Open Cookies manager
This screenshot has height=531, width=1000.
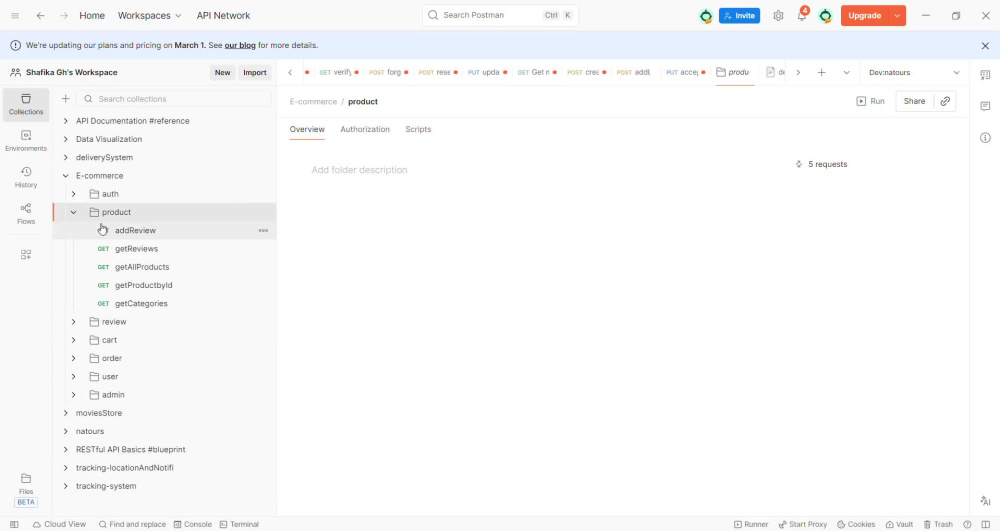(856, 525)
